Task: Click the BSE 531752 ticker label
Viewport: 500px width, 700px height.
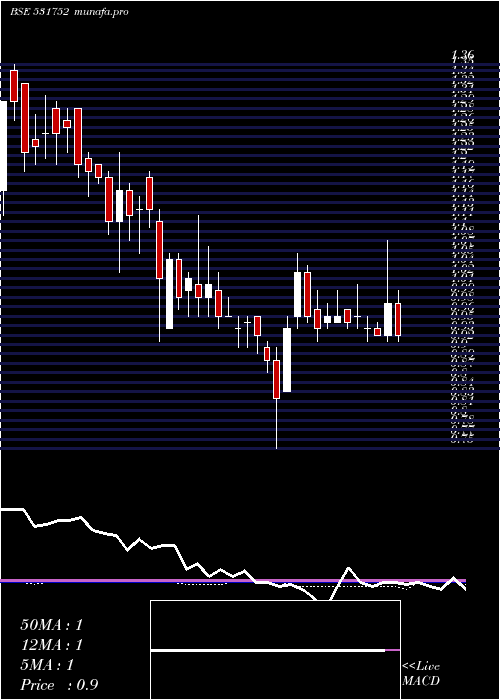Action: (x=39, y=12)
